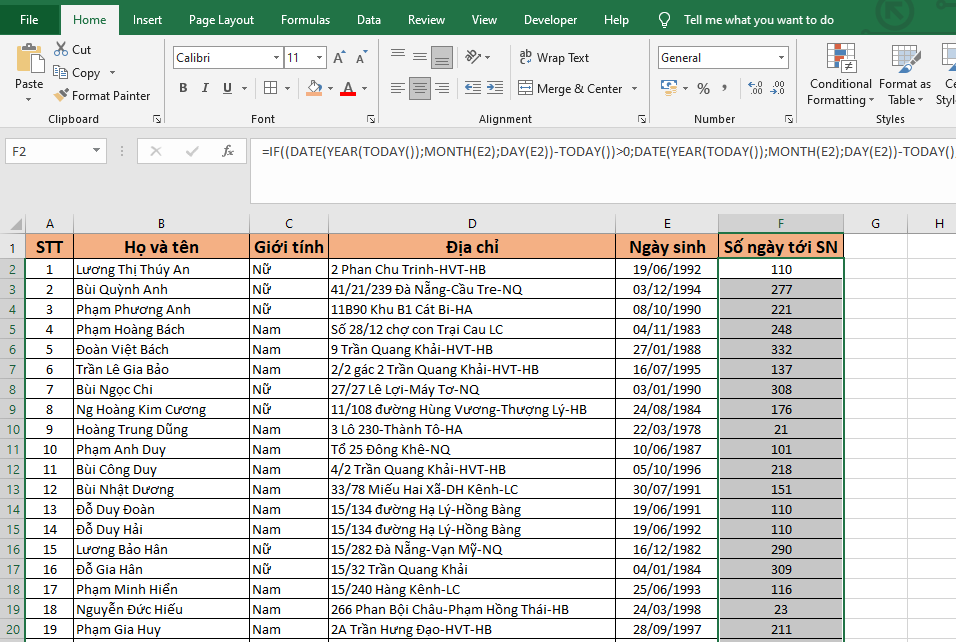Open the General number format dropdown
Viewport: 956px width, 642px height.
click(782, 58)
